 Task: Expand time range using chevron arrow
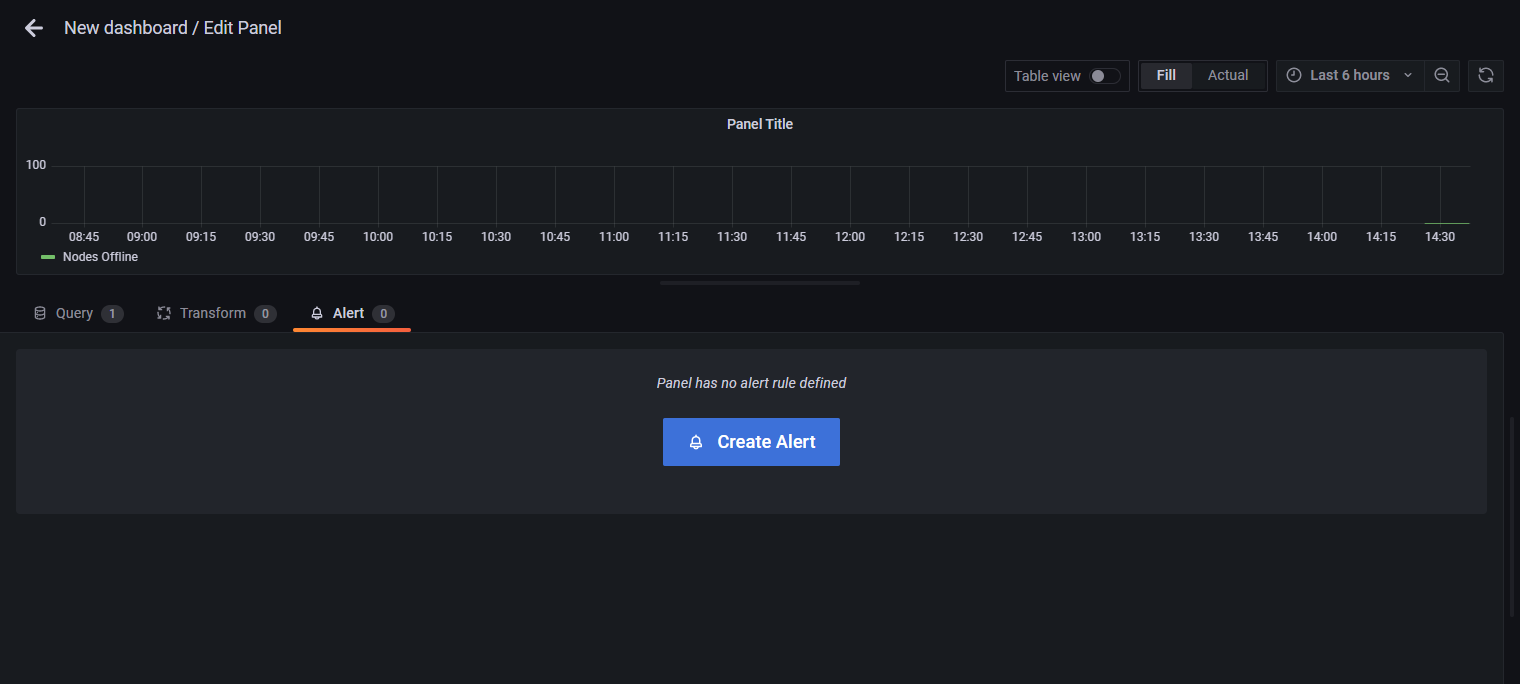click(1408, 76)
